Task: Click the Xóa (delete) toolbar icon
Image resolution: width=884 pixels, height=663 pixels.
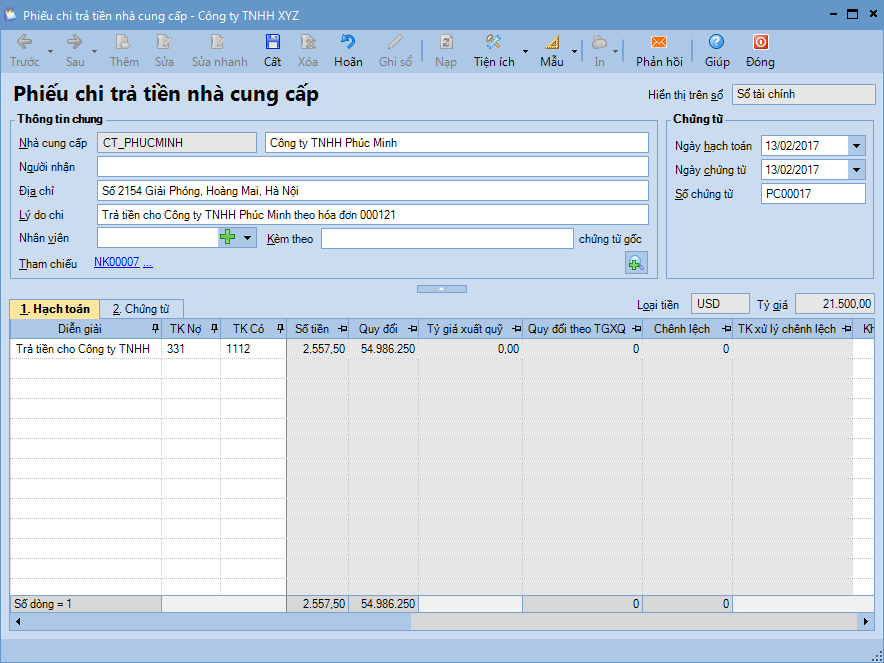Action: click(308, 50)
